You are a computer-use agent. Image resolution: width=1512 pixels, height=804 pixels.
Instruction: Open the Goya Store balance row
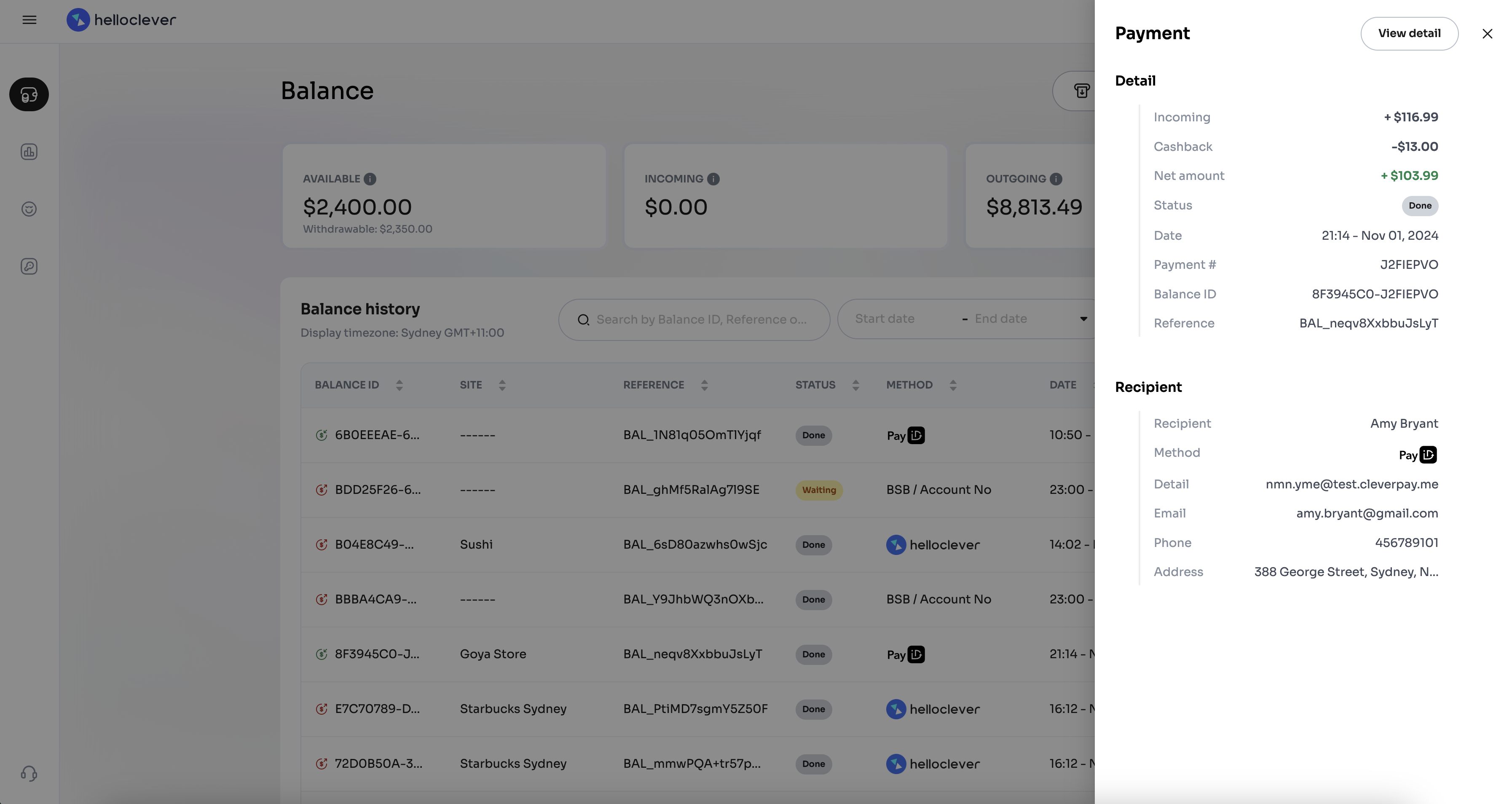point(493,654)
